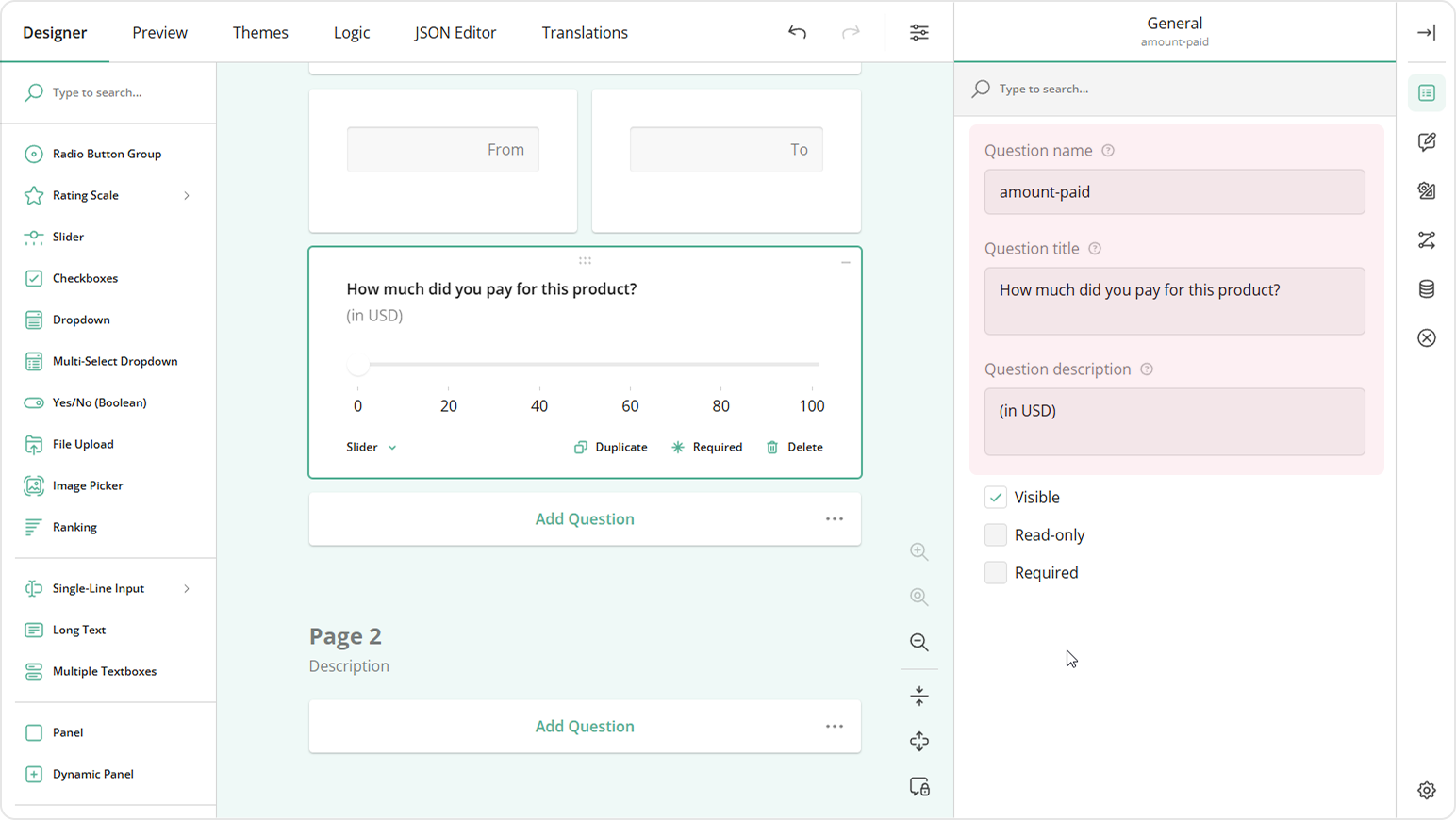This screenshot has width=1456, height=820.
Task: Duplicate the slider question
Action: (610, 447)
